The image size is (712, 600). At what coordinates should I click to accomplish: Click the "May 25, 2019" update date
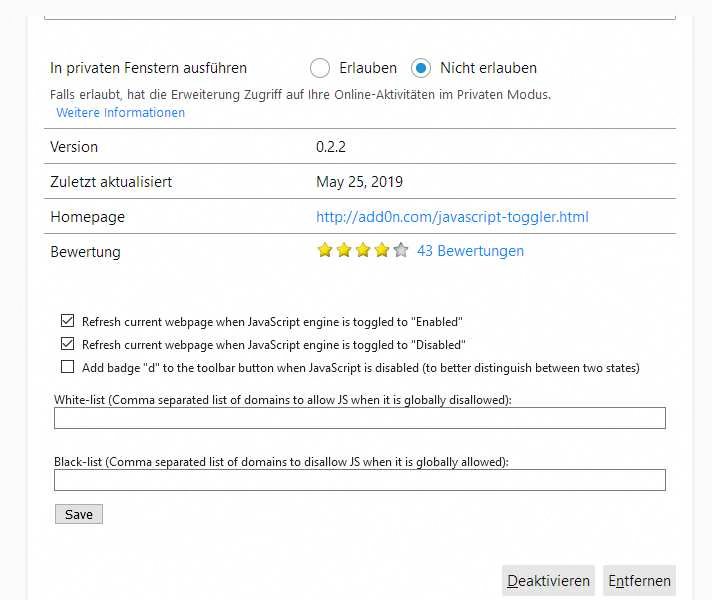(359, 182)
